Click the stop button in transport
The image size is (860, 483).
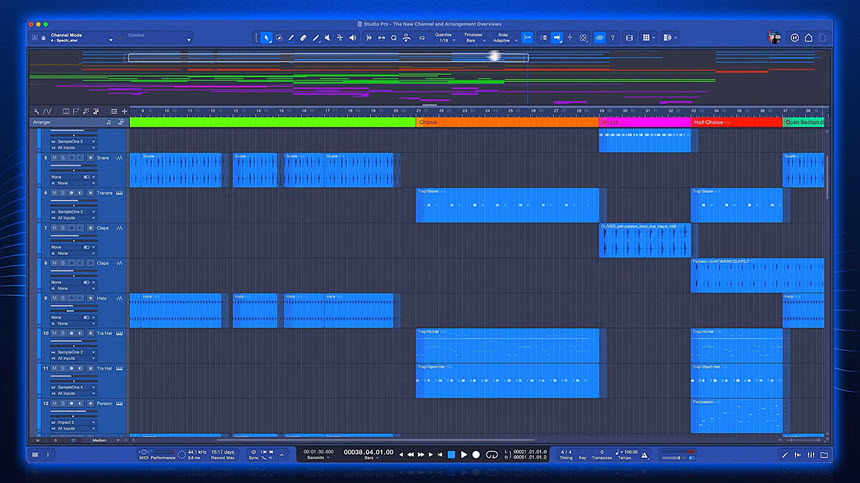[451, 454]
